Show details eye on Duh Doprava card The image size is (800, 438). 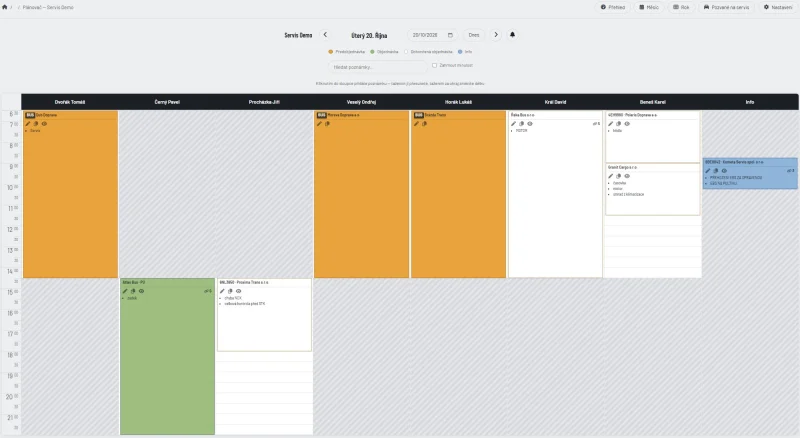click(x=44, y=124)
